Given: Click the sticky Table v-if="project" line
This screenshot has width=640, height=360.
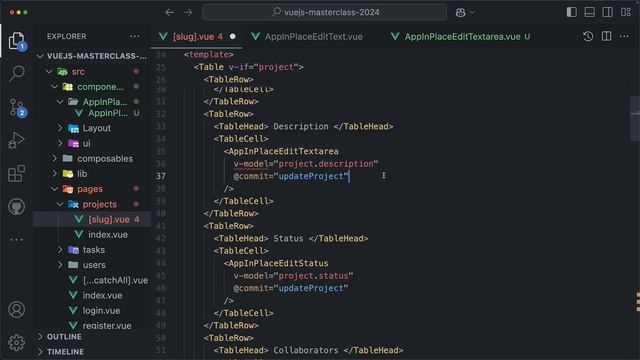Looking at the screenshot, I should (x=249, y=67).
